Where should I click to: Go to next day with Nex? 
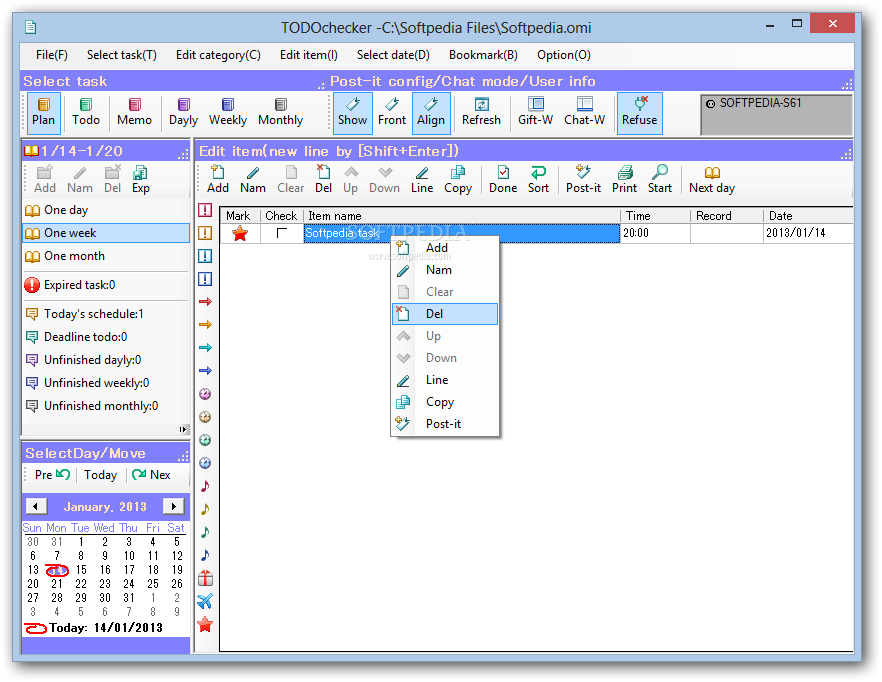[151, 475]
